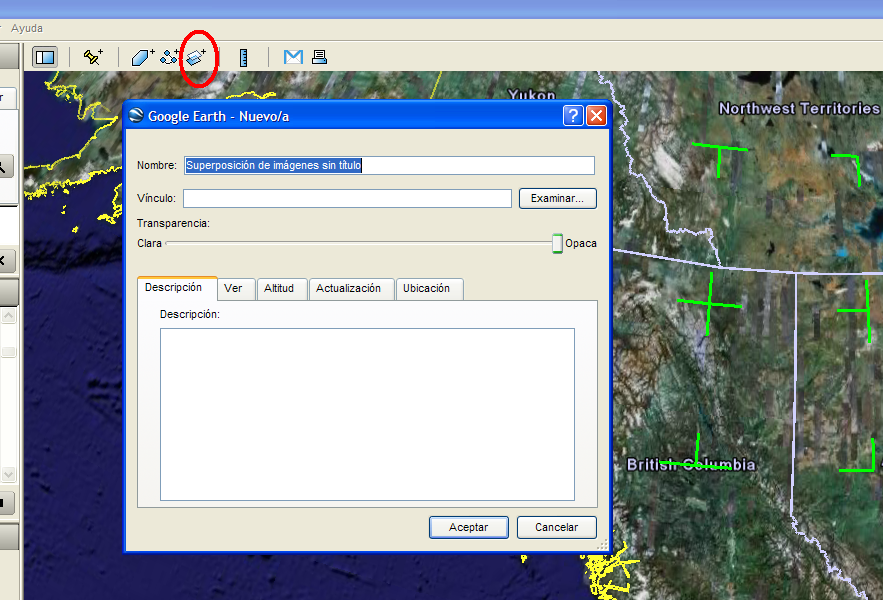Switch to the Descripción tab
883x600 pixels.
click(x=177, y=288)
